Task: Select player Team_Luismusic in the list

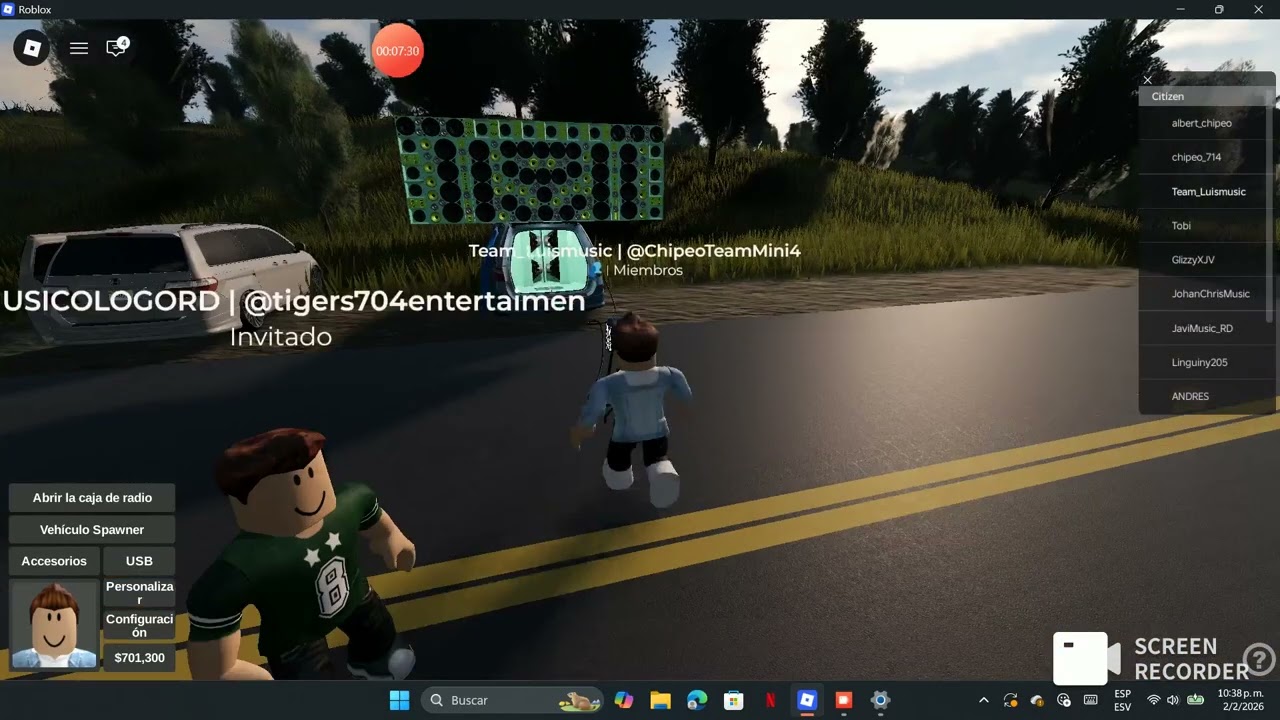Action: point(1204,191)
